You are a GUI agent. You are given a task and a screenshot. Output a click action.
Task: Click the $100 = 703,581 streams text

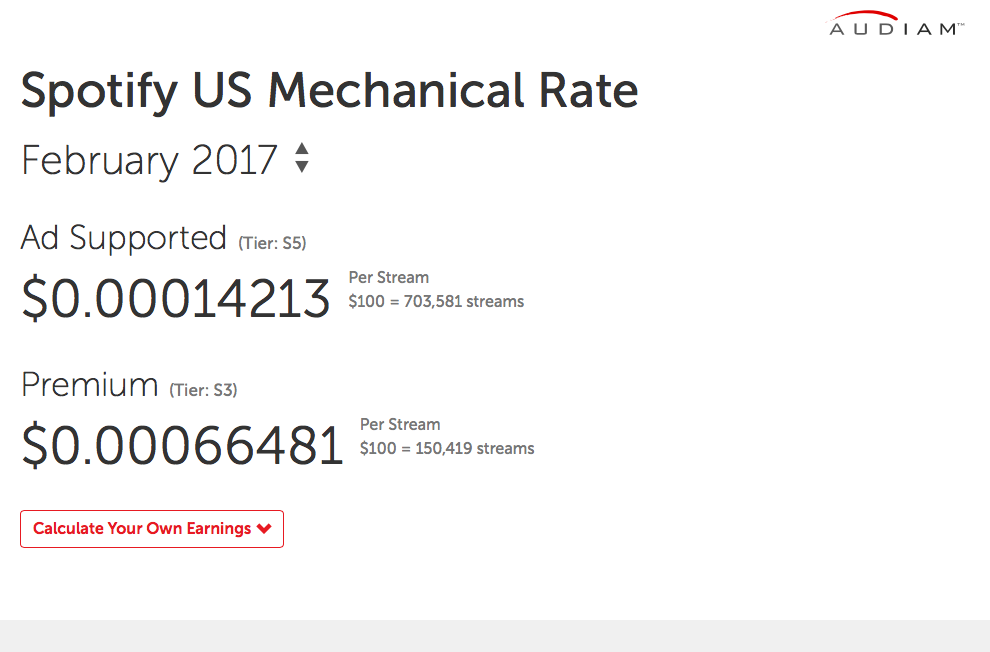pos(436,302)
